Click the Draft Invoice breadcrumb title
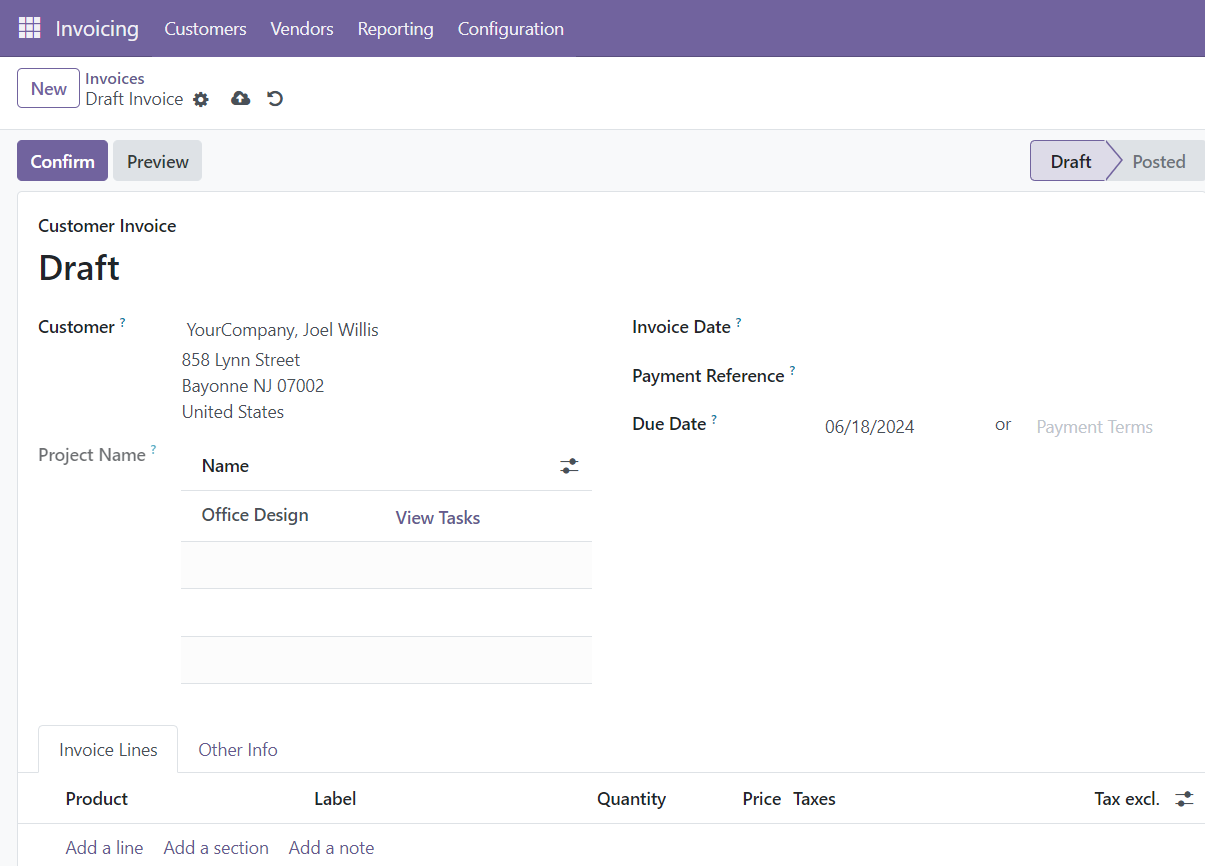This screenshot has width=1205, height=866. tap(134, 99)
